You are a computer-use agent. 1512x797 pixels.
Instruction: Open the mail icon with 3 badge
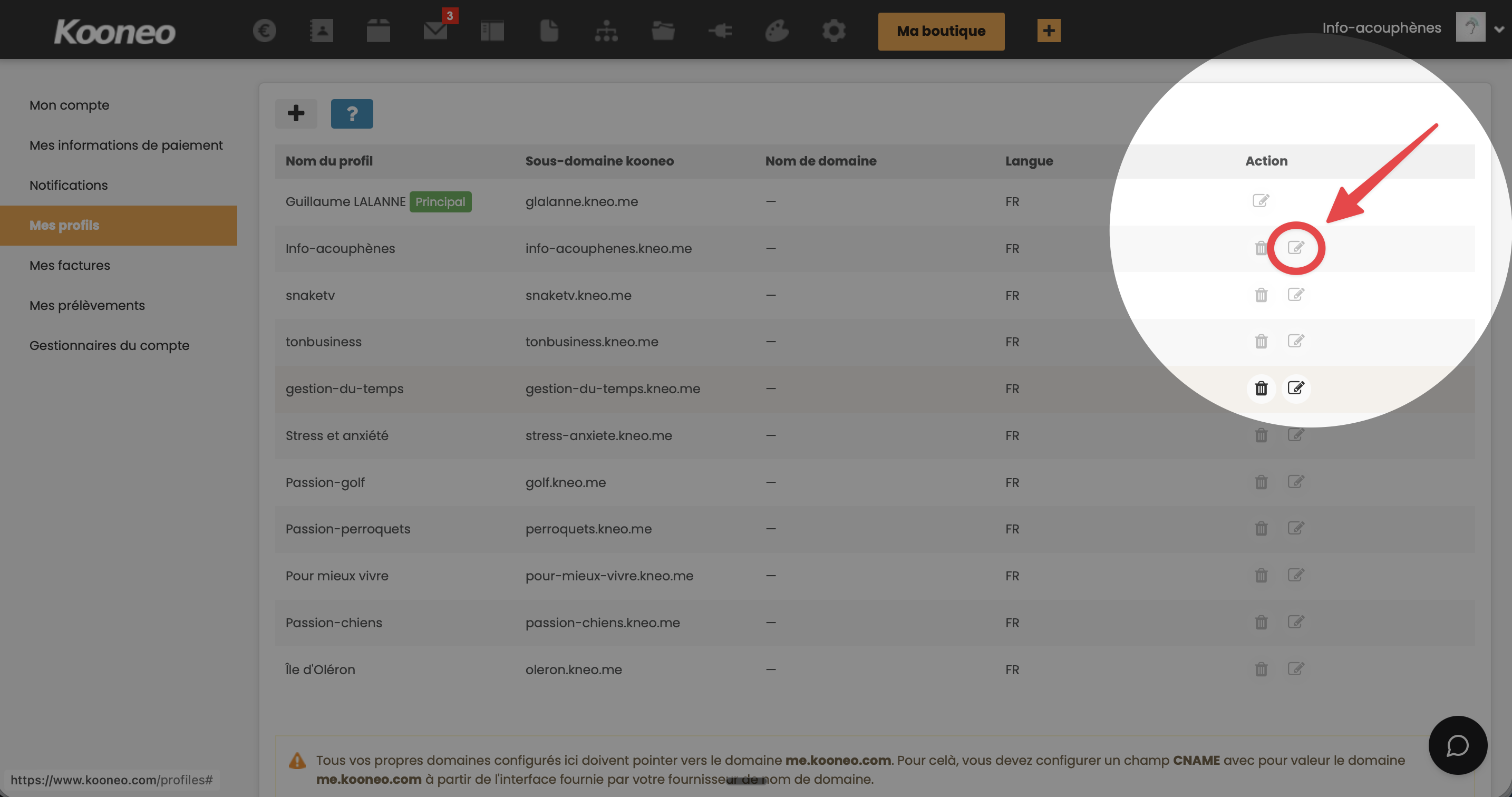435,31
